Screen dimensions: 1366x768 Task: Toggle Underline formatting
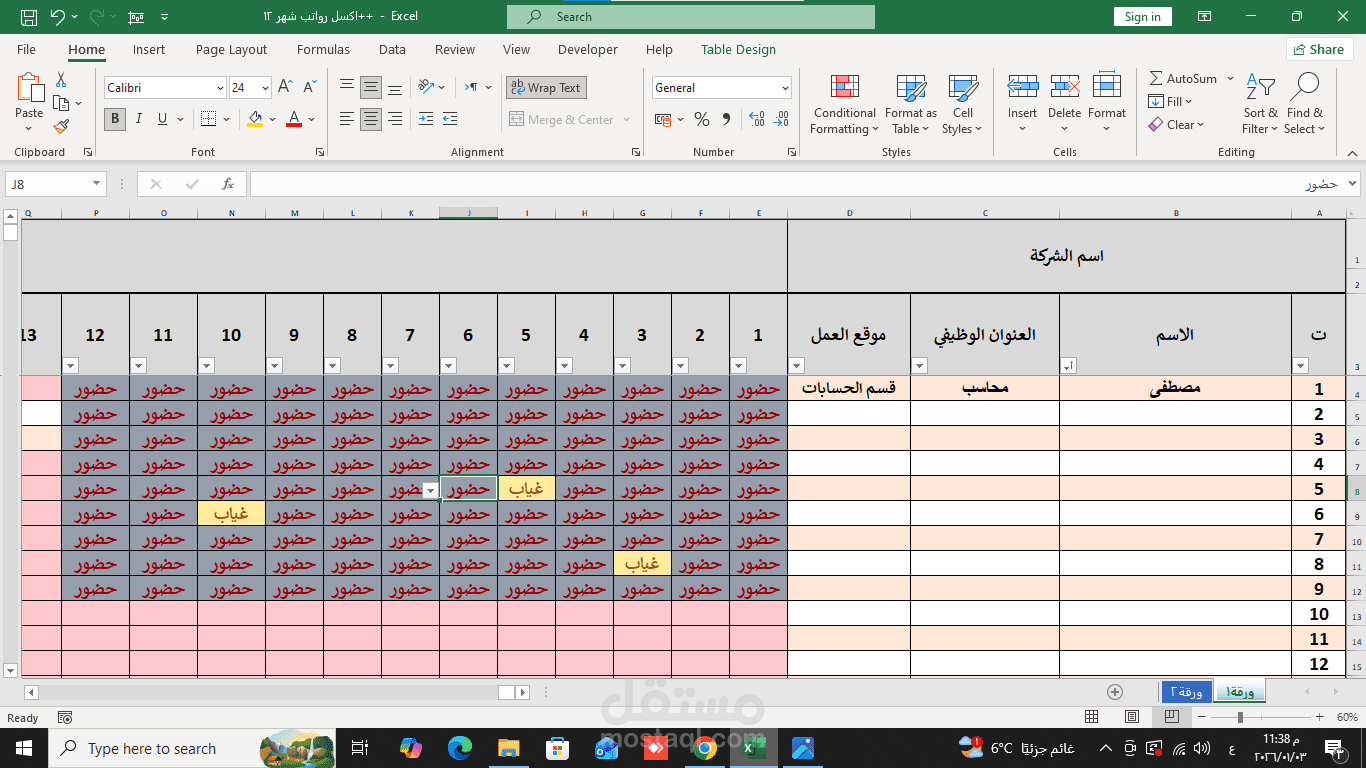tap(160, 118)
